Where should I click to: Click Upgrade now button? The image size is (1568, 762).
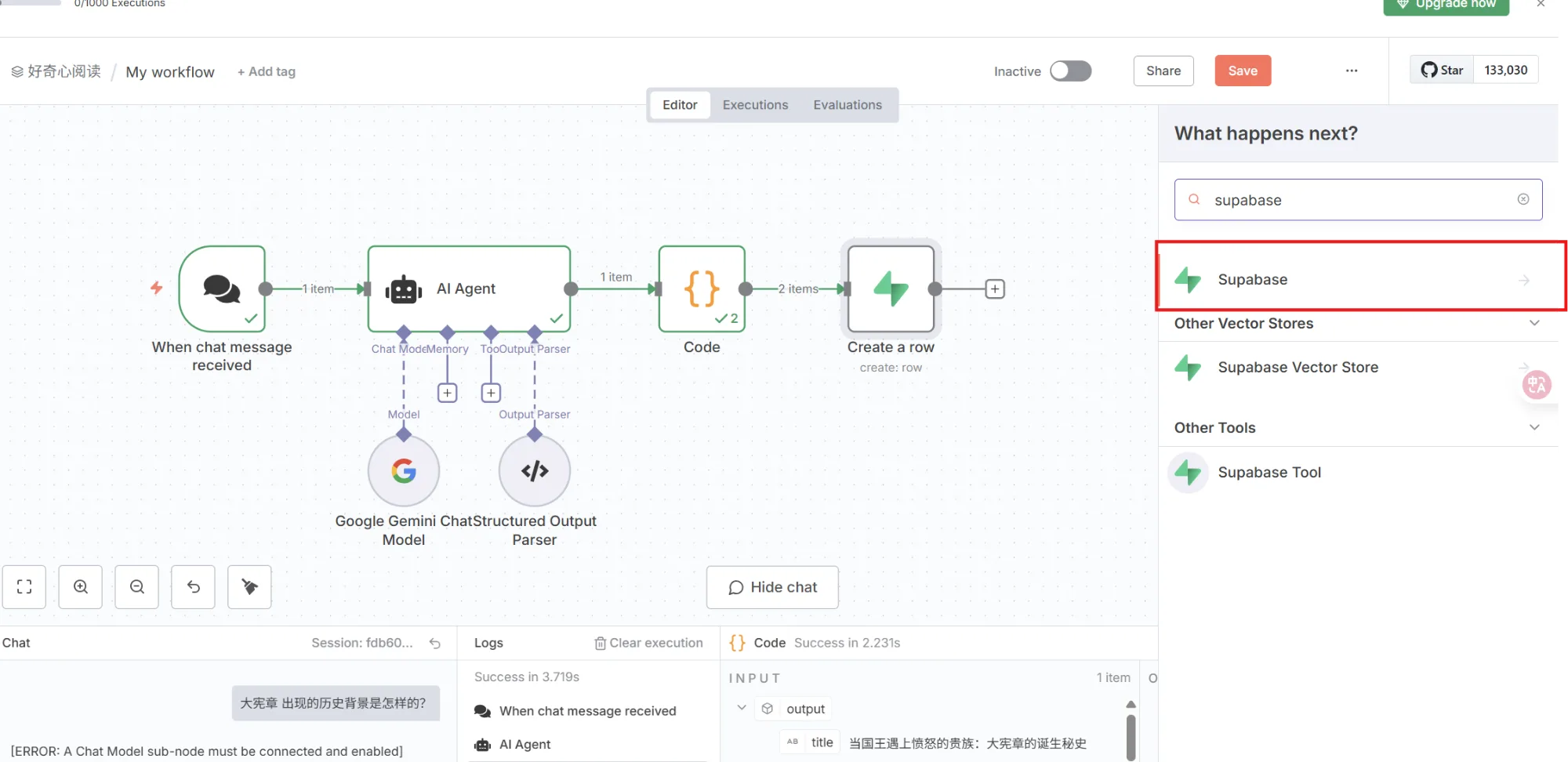pos(1446,5)
